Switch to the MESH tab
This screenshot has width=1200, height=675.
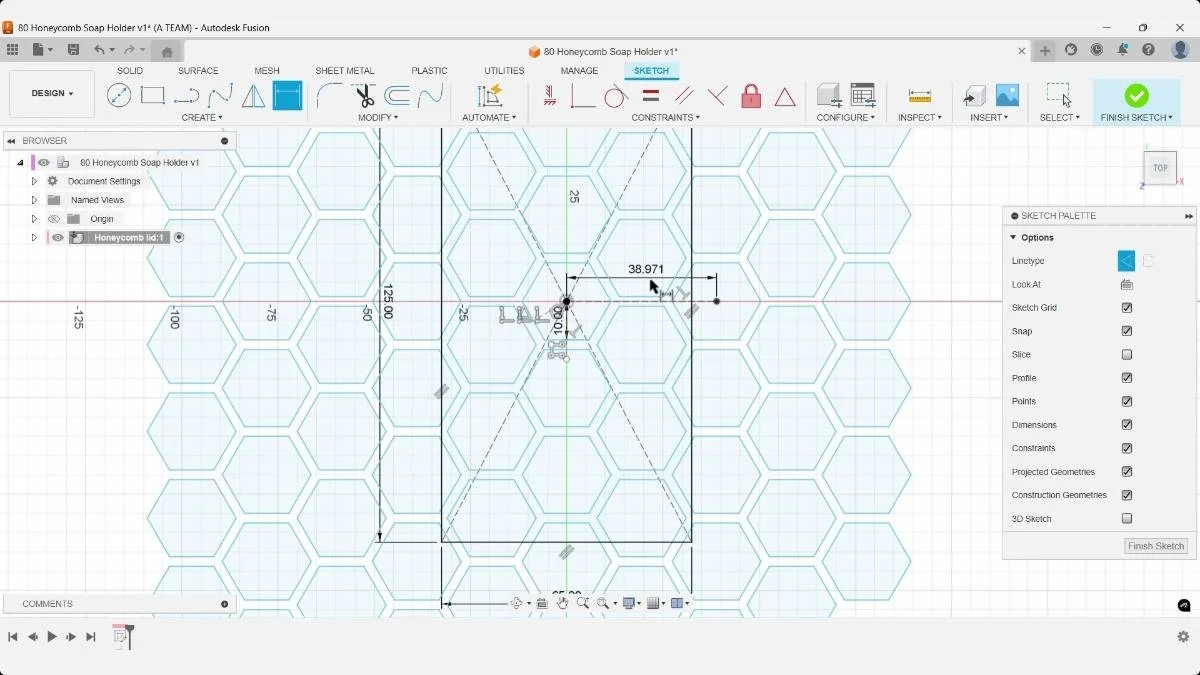(267, 71)
